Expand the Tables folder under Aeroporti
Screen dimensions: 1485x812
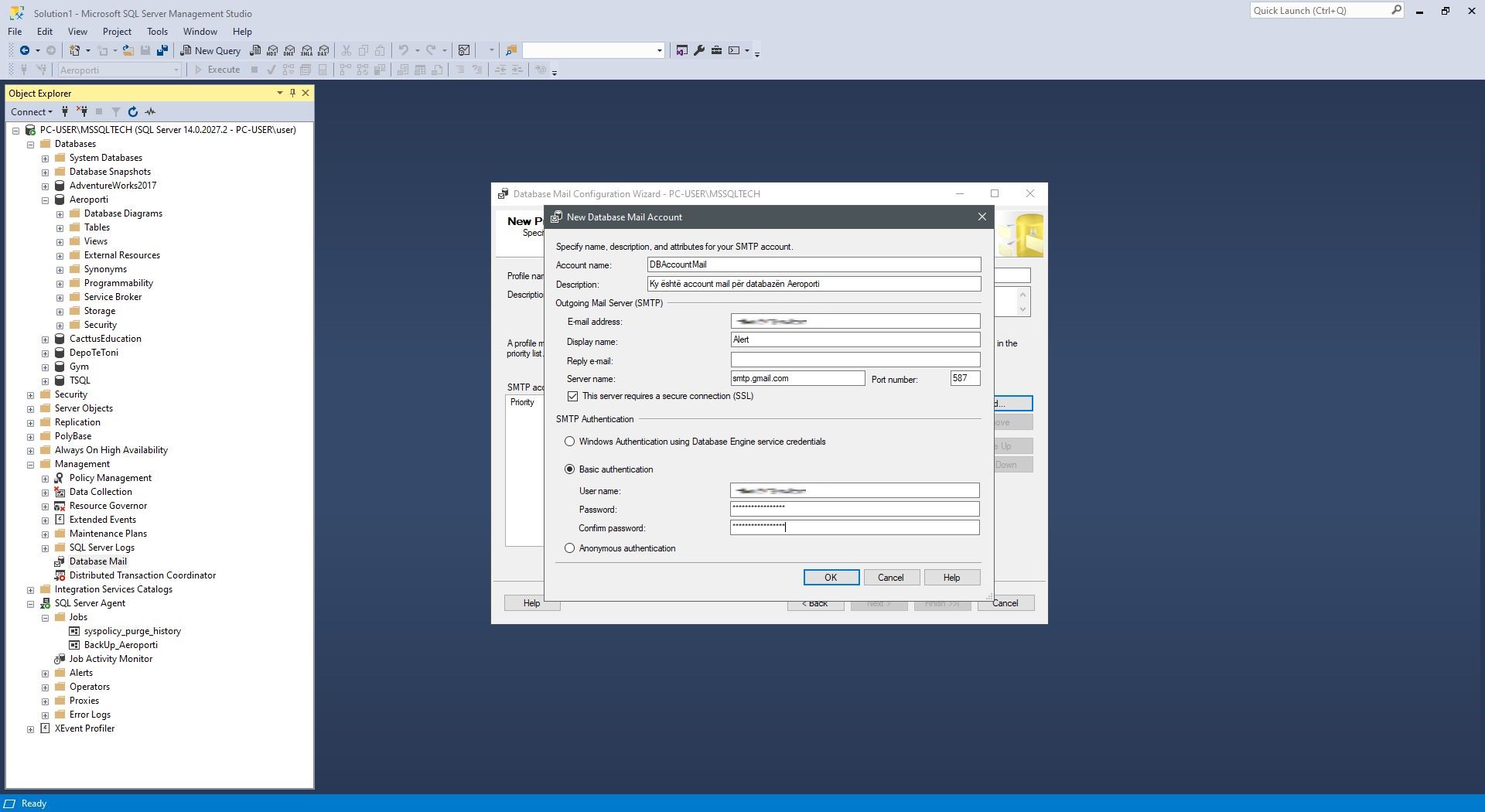pyautogui.click(x=60, y=228)
